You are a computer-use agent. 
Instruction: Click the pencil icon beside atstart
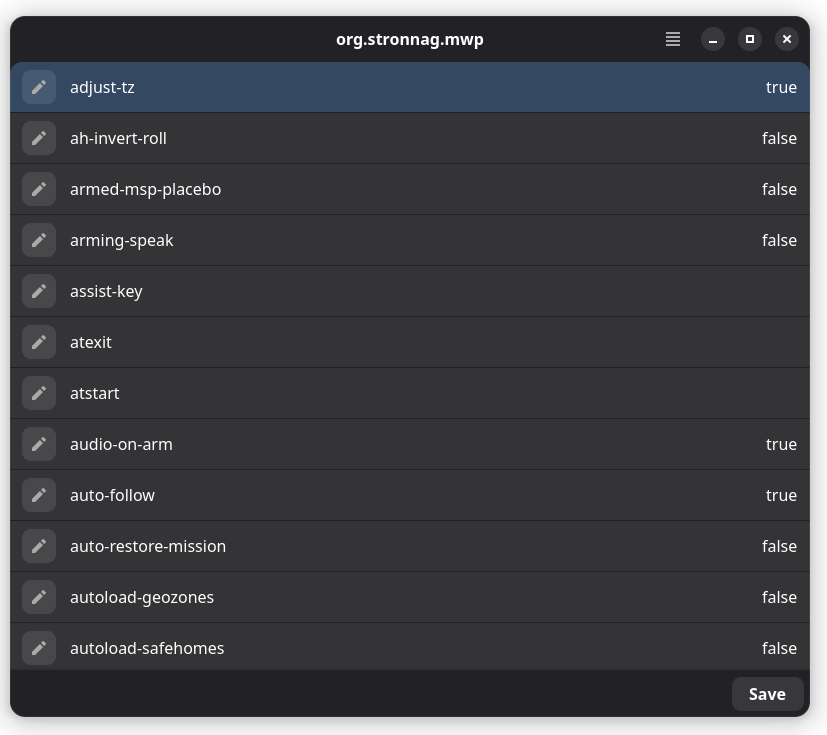click(39, 393)
